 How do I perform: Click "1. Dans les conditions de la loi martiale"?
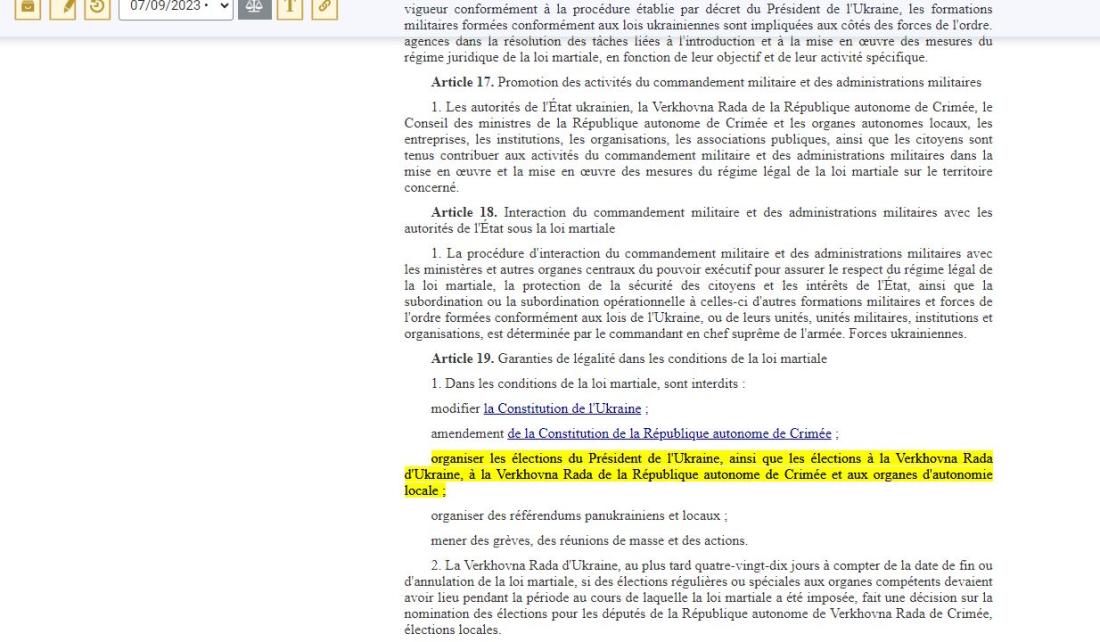tap(545, 384)
